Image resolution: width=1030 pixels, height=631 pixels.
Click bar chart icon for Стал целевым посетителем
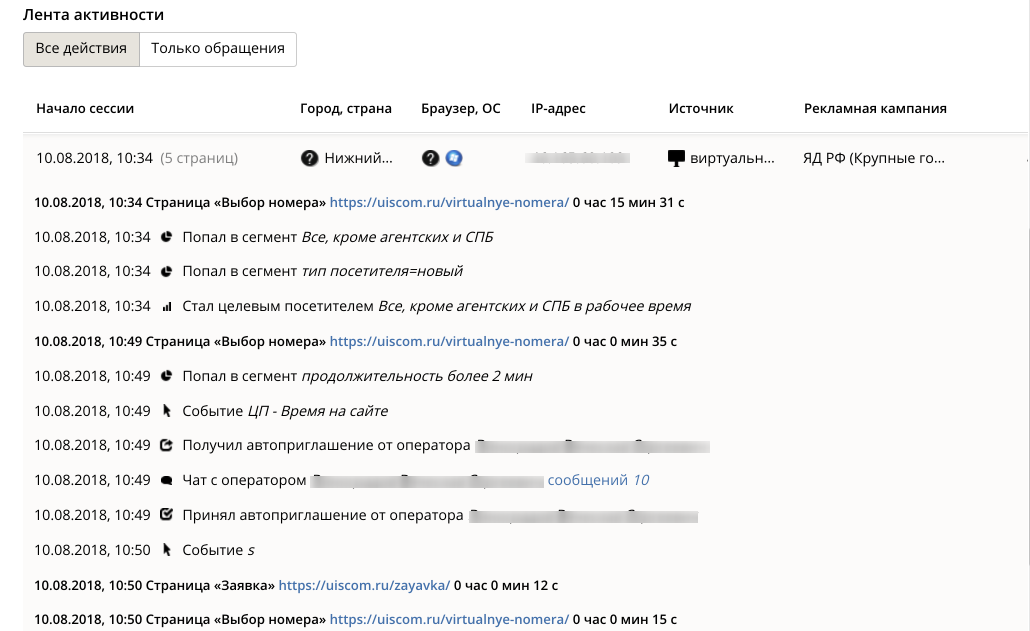pos(167,306)
